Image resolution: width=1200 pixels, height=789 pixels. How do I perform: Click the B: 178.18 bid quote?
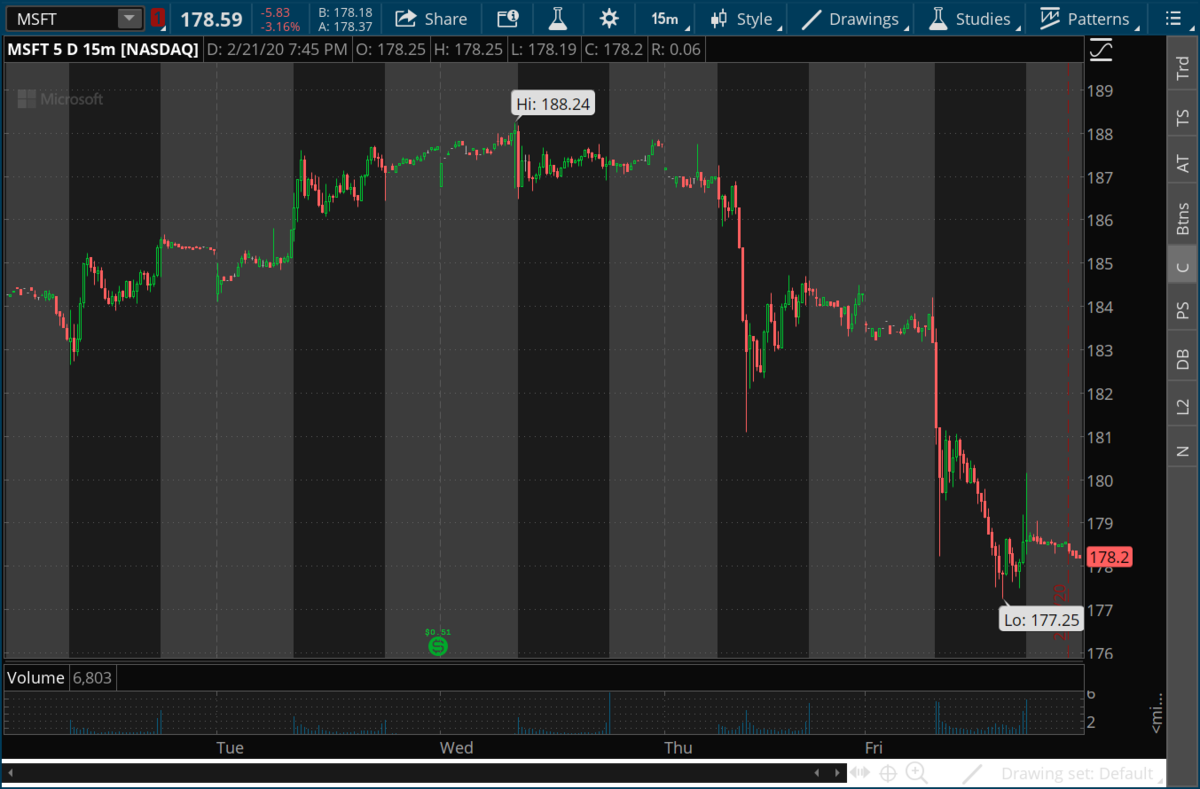(345, 12)
